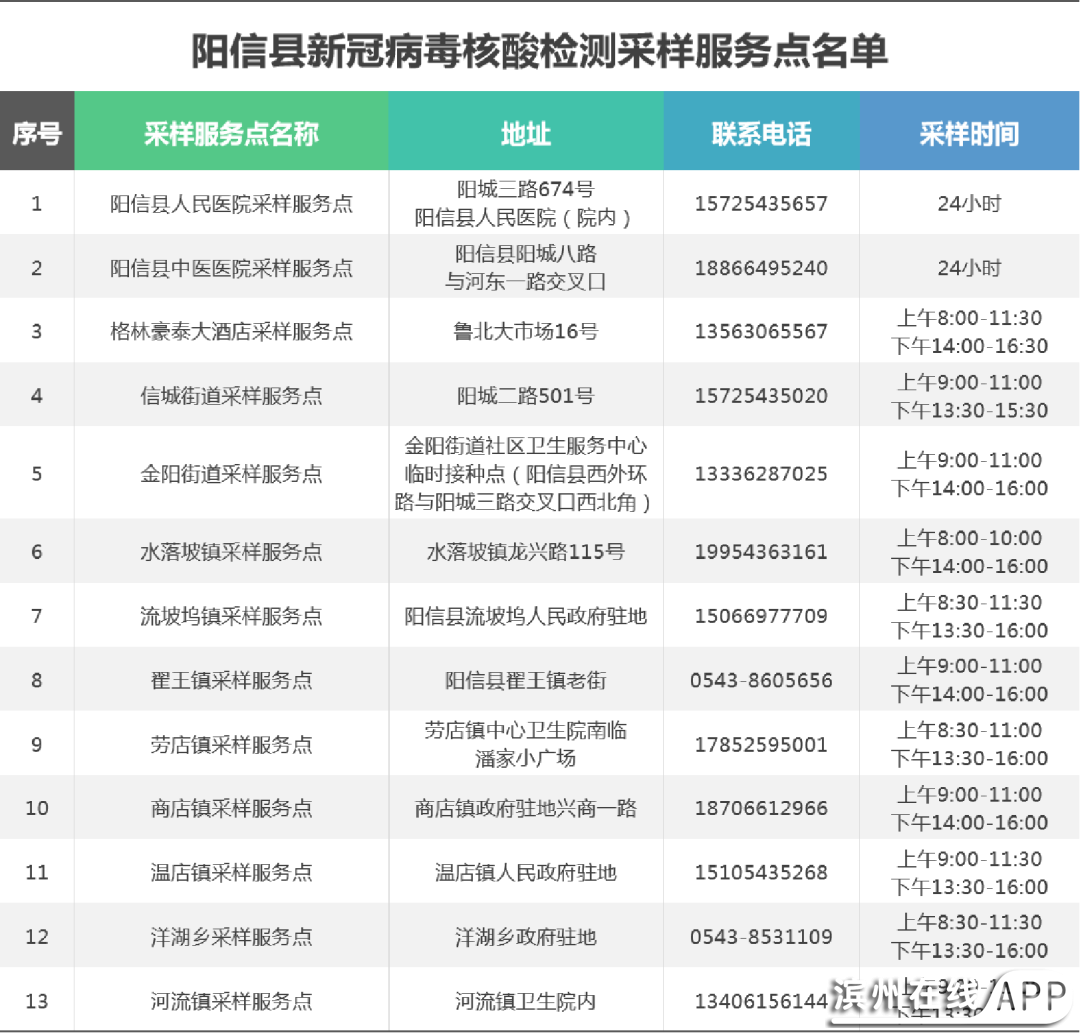Select the 地址 column header
The width and height of the screenshot is (1080, 1033).
526,134
